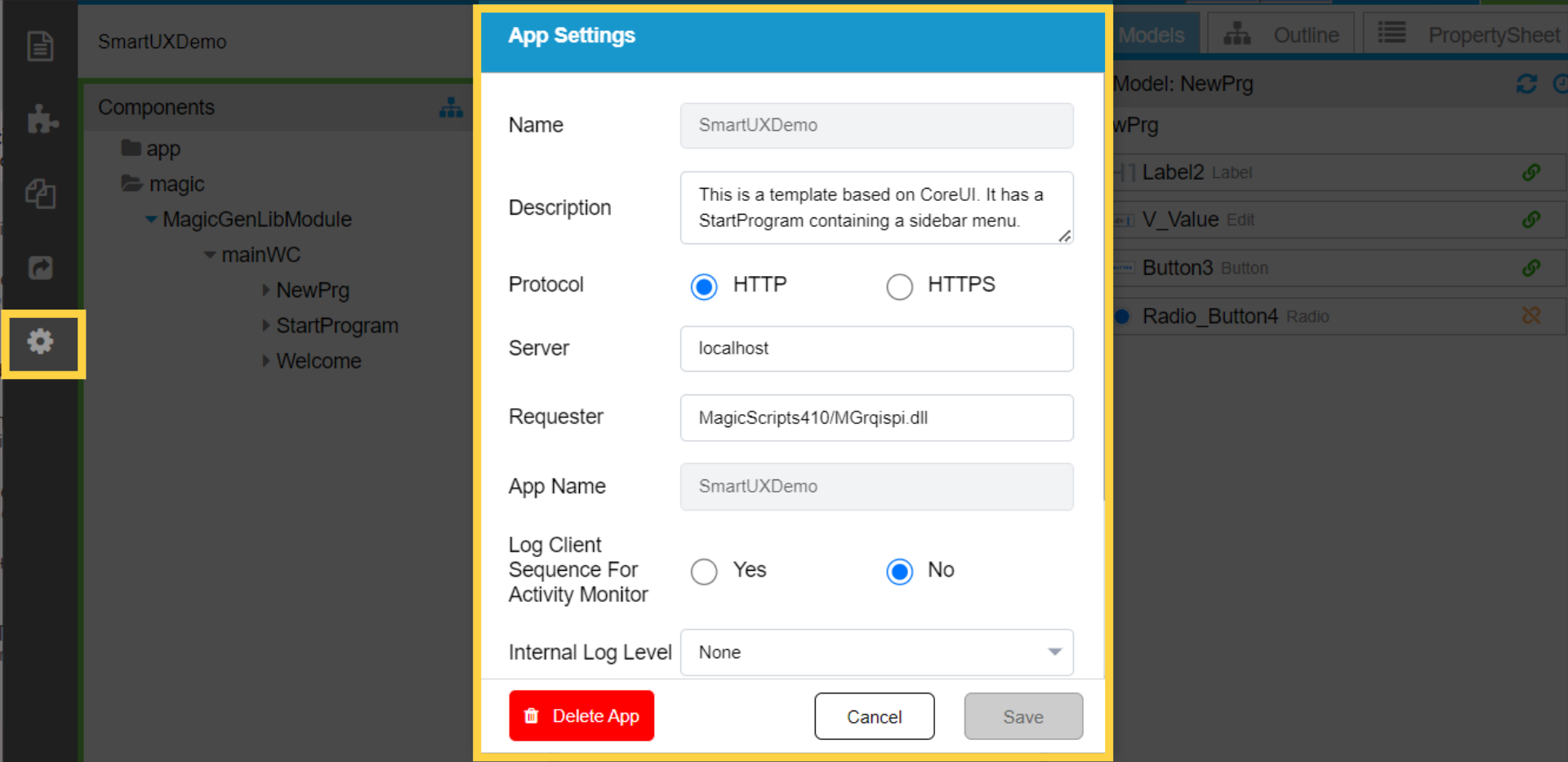Switch to the PropertySheet tab

point(1470,35)
